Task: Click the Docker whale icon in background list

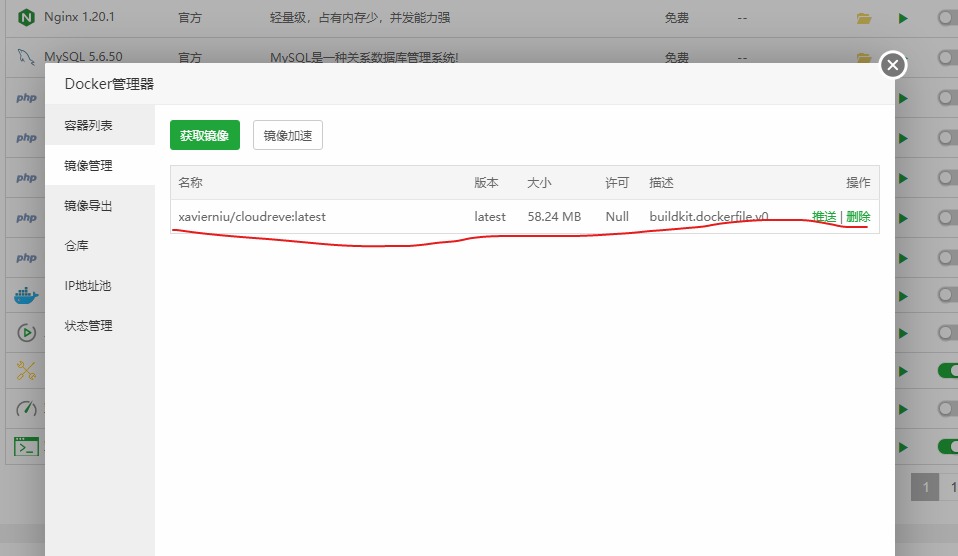Action: click(x=26, y=296)
